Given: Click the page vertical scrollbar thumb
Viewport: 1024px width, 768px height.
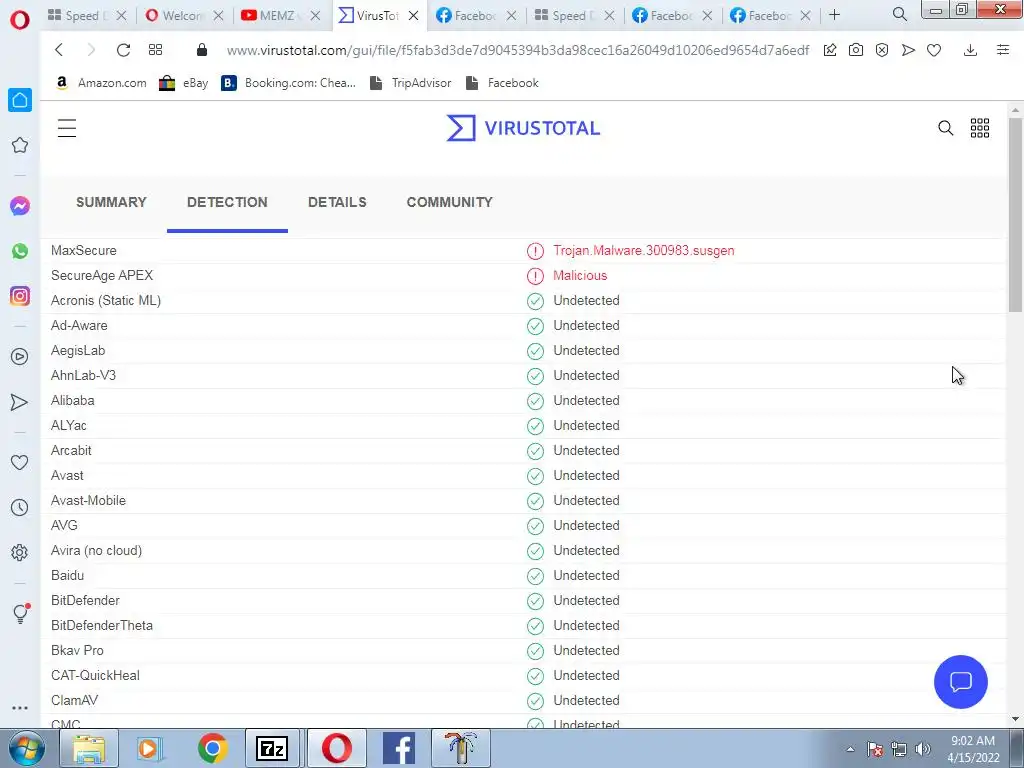Looking at the screenshot, I should 1015,216.
